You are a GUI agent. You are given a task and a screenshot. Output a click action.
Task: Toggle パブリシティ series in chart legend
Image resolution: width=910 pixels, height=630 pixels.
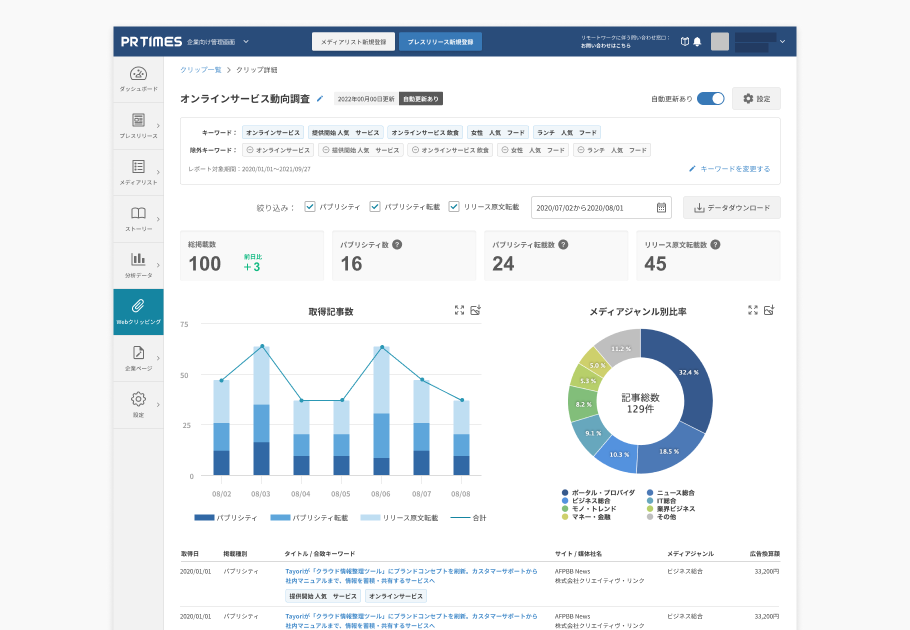[x=226, y=517]
